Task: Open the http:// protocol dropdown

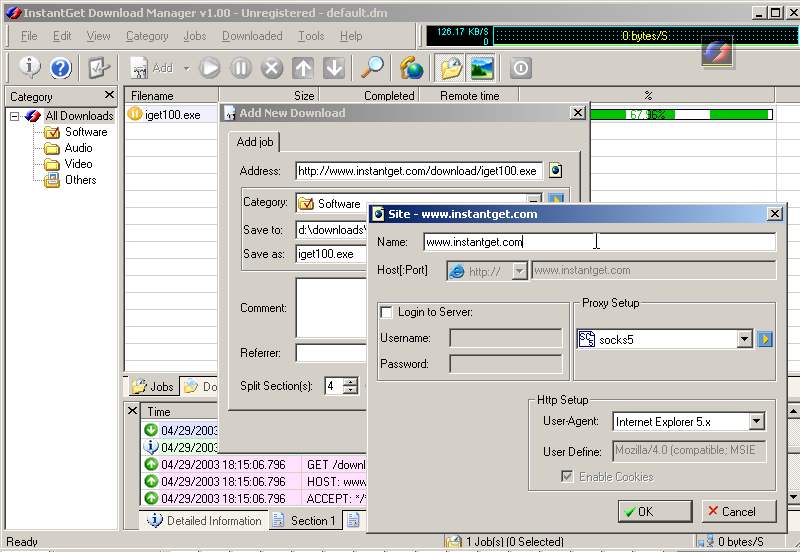Action: [519, 271]
